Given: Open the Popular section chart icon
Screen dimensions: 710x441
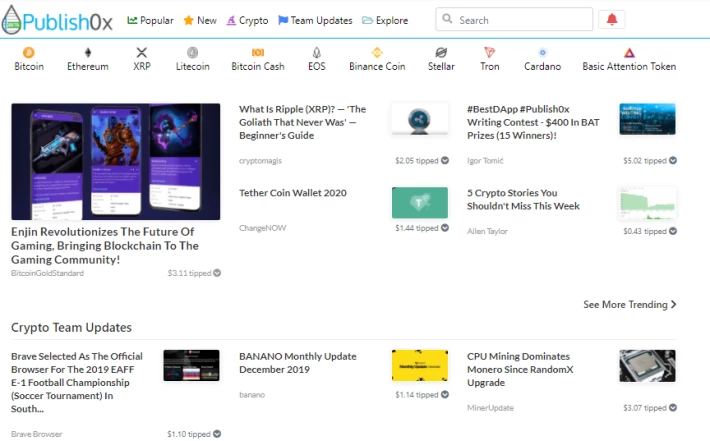Looking at the screenshot, I should 132,20.
